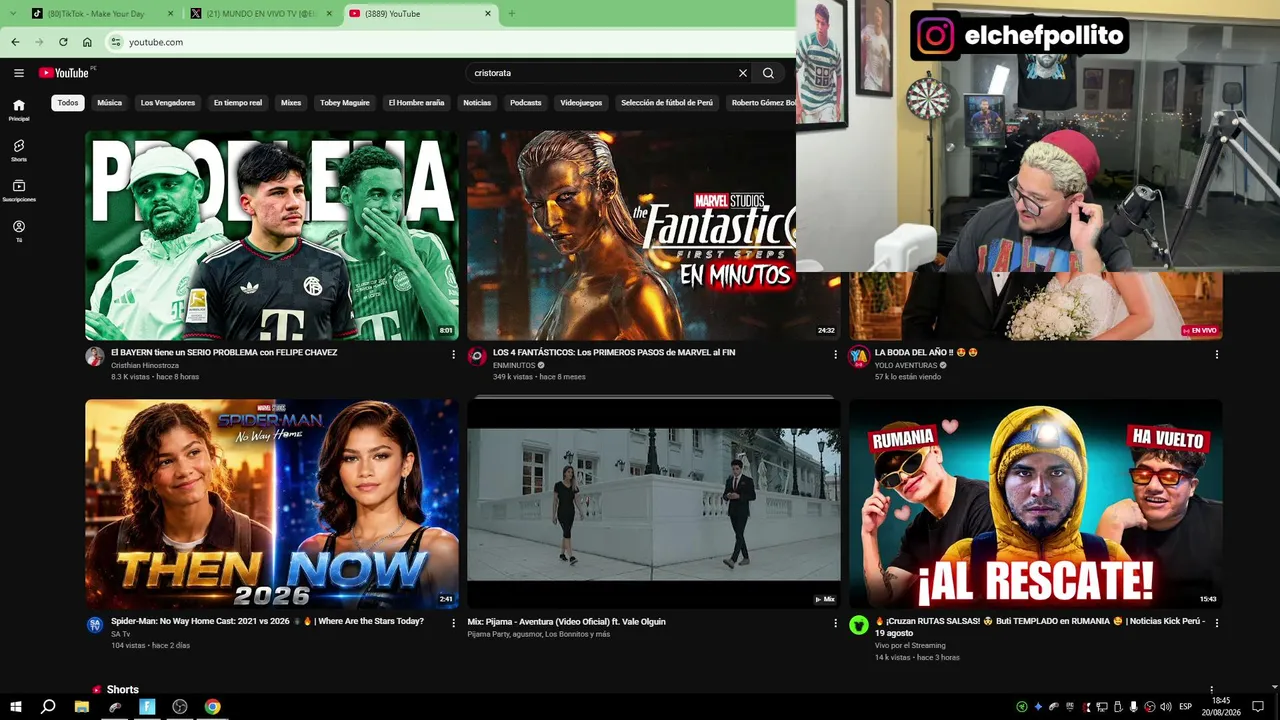The width and height of the screenshot is (1280, 720).
Task: Select the Mixes filter chip
Action: (291, 103)
